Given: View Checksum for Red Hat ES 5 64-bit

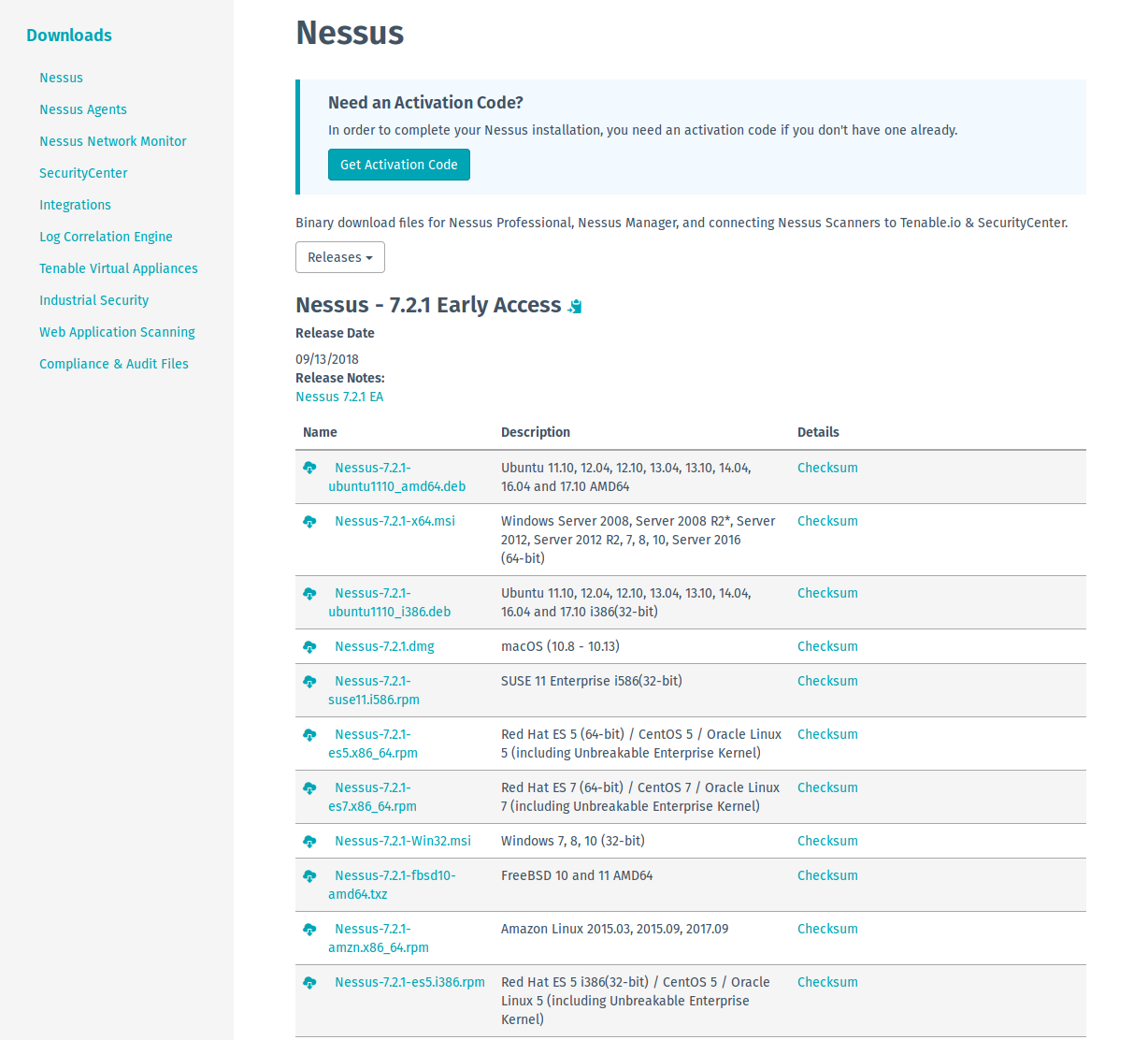Looking at the screenshot, I should tap(827, 734).
